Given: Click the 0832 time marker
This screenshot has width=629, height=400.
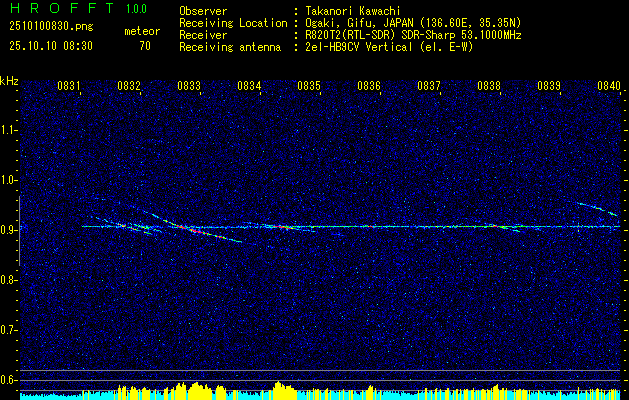Looking at the screenshot, I should pyautogui.click(x=129, y=85).
